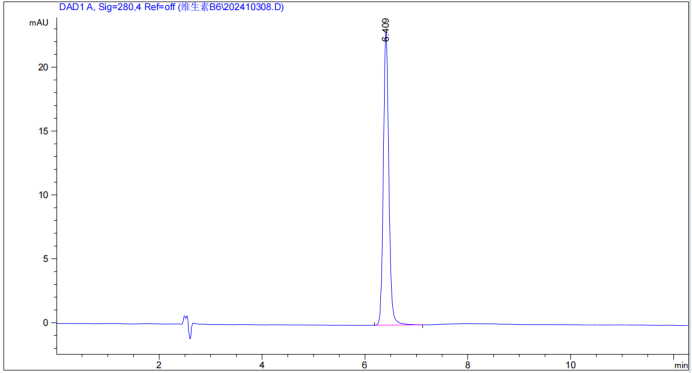This screenshot has height=373, width=692.
Task: Click the 0 tick on the y-axis
Action: coord(45,323)
